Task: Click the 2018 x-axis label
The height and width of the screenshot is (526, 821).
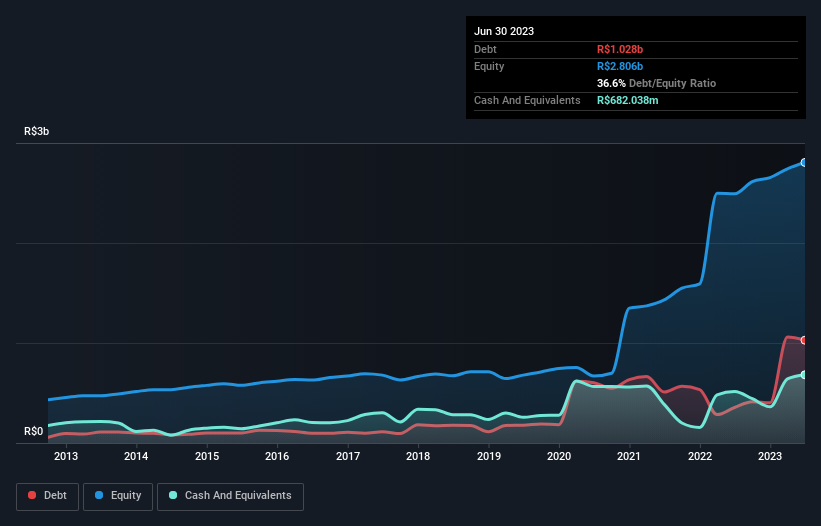Action: click(418, 456)
